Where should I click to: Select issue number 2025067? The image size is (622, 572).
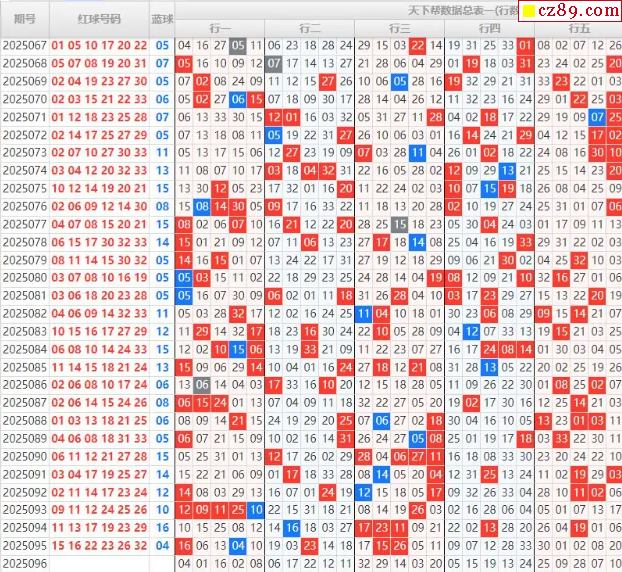point(25,45)
